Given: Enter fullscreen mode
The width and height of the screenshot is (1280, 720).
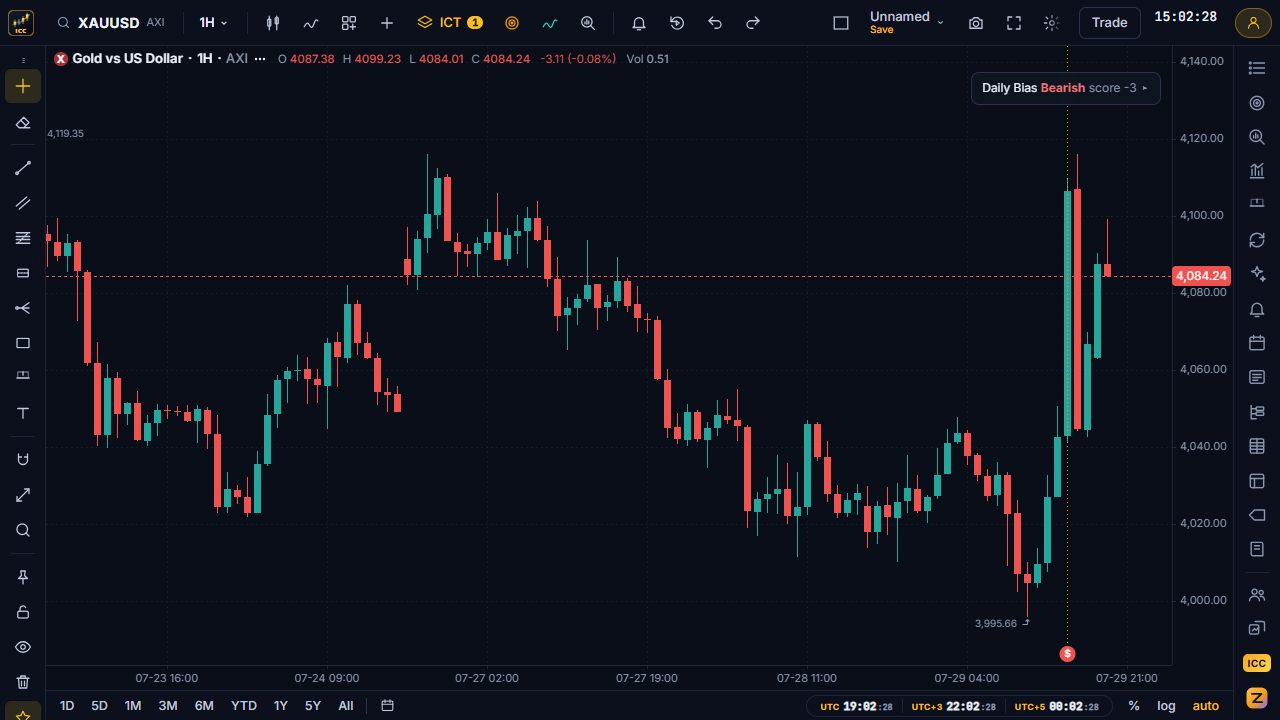Looking at the screenshot, I should [1014, 23].
